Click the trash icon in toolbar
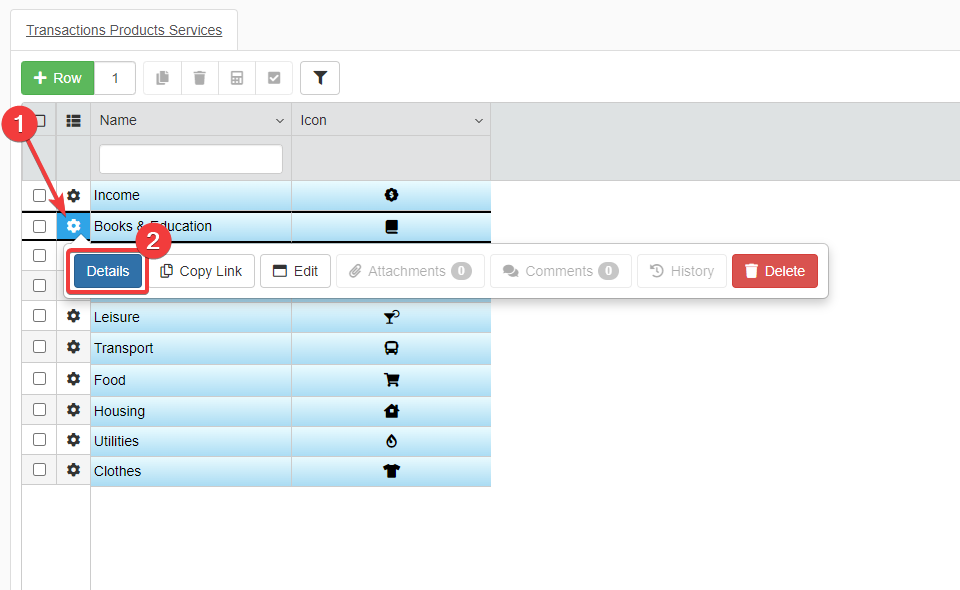The width and height of the screenshot is (960, 590). [200, 78]
